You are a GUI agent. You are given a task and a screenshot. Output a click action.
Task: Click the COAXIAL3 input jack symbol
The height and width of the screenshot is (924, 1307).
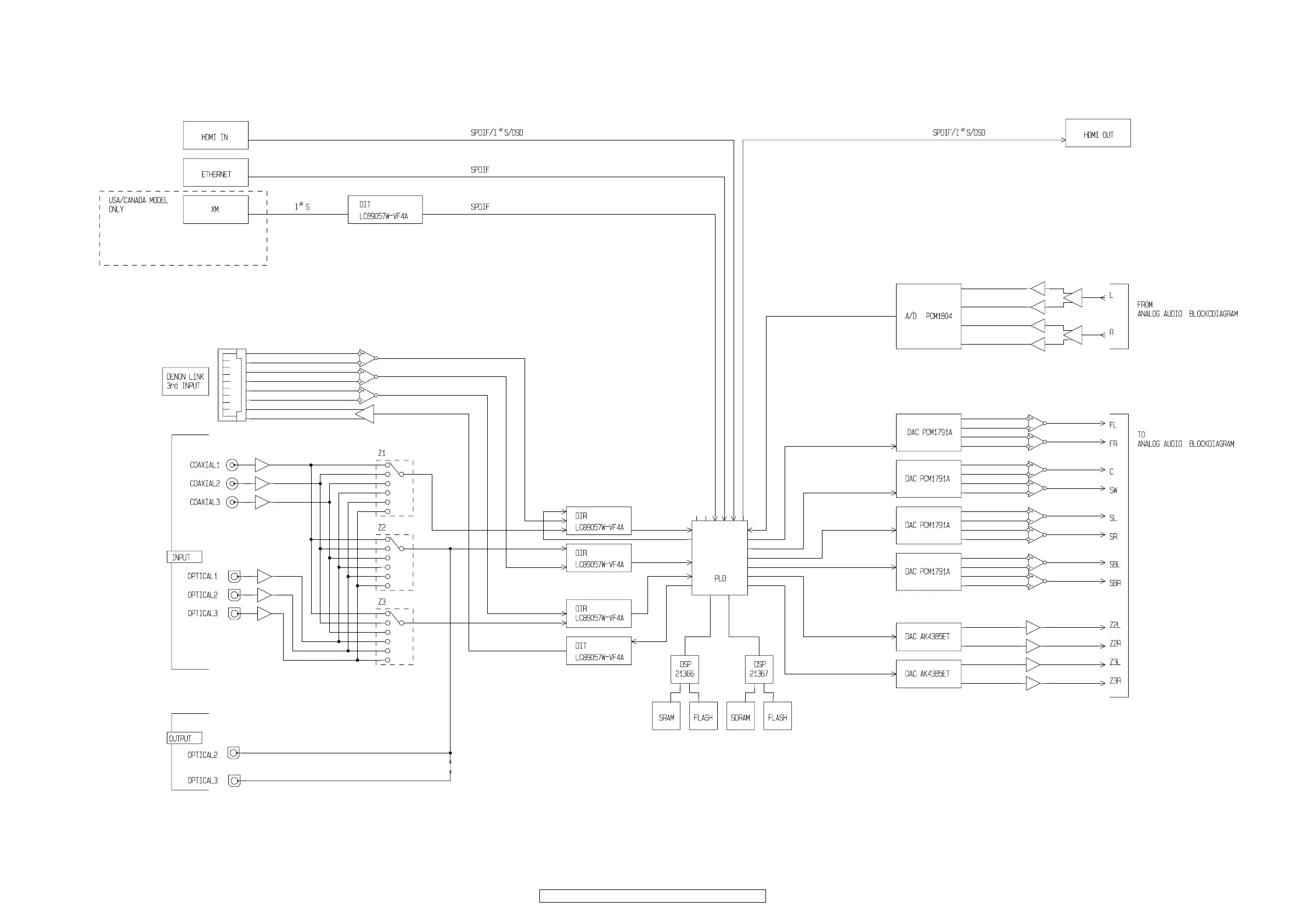click(232, 502)
